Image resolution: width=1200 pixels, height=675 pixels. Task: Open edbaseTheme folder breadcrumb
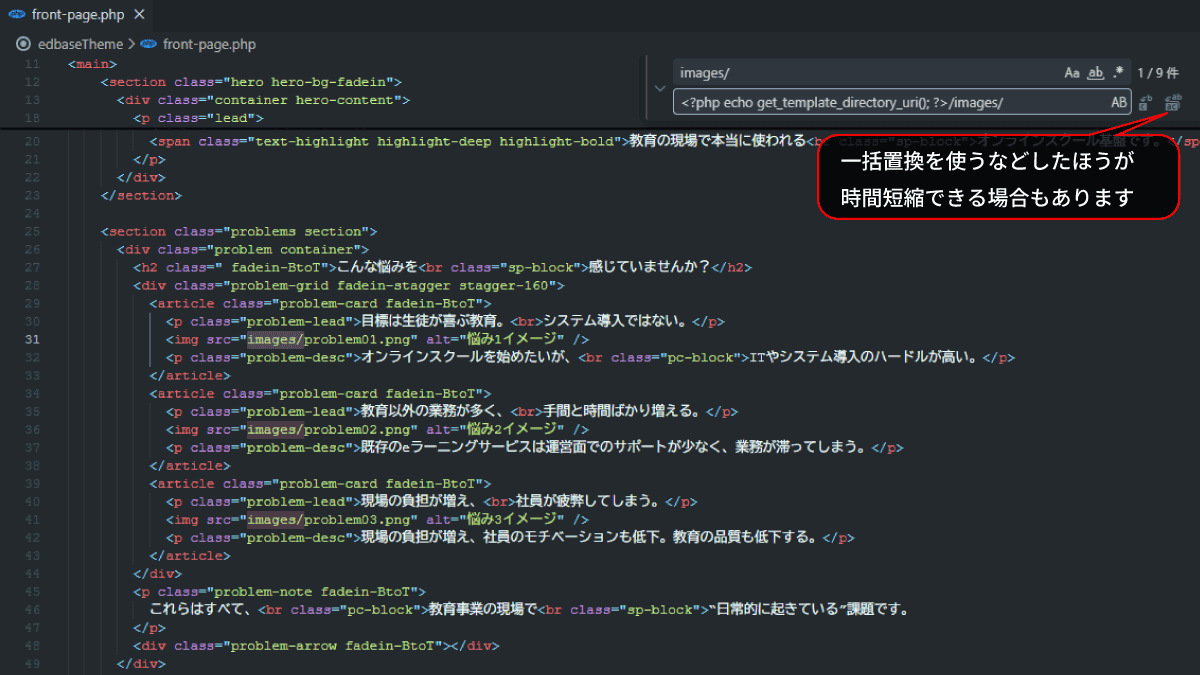[80, 44]
